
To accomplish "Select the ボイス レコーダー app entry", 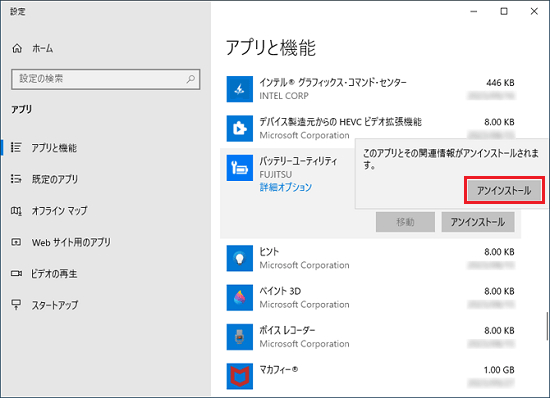I will 370,337.
